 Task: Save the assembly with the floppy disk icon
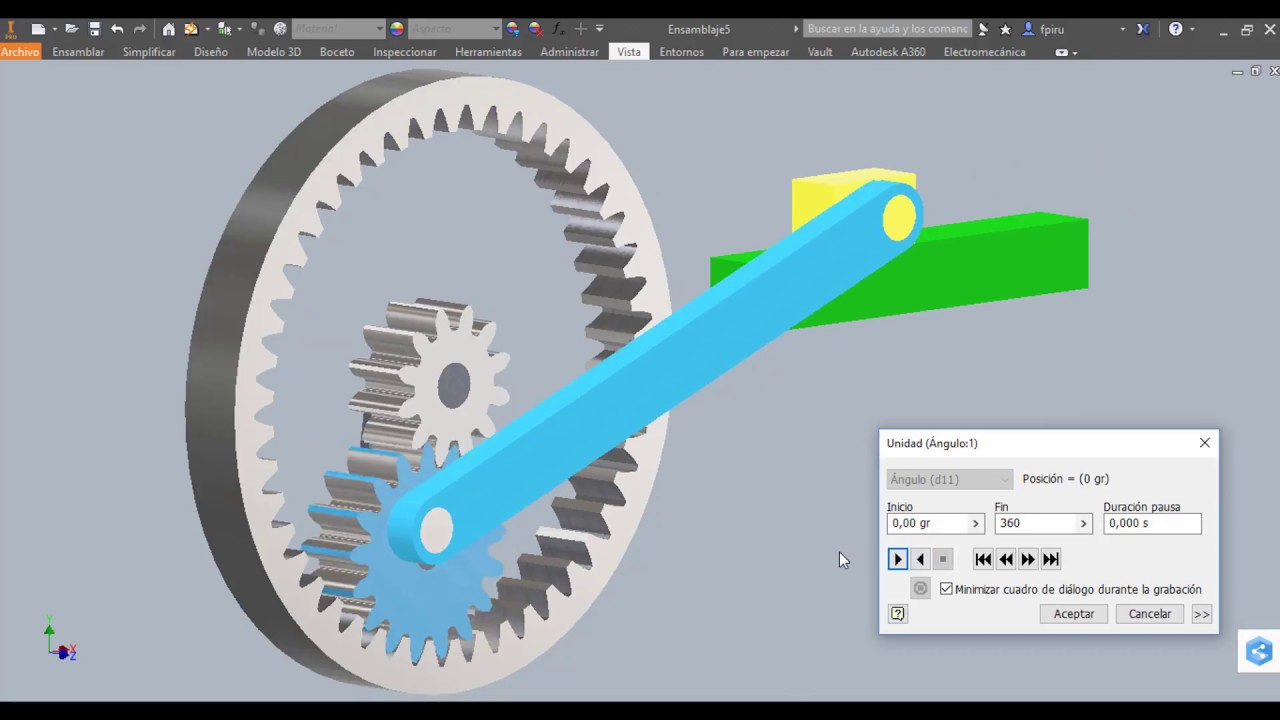pos(95,29)
